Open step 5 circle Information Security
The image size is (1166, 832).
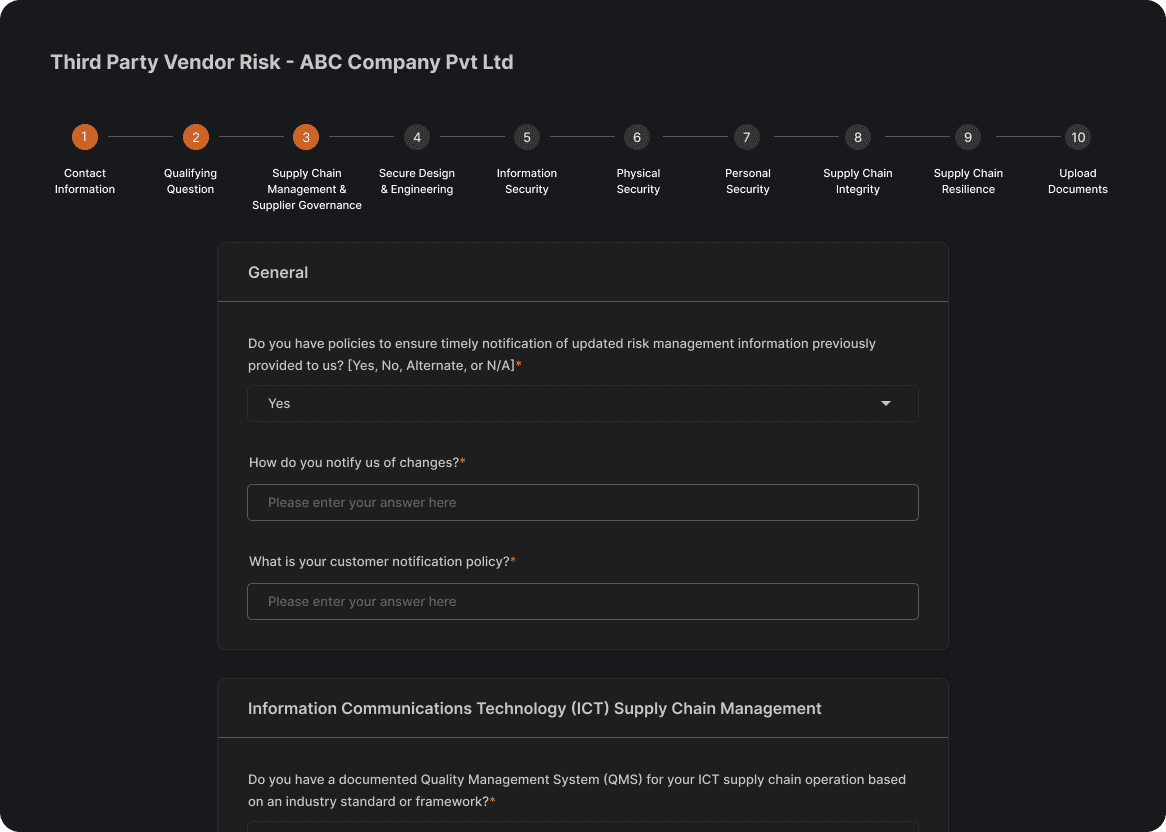[x=526, y=137]
